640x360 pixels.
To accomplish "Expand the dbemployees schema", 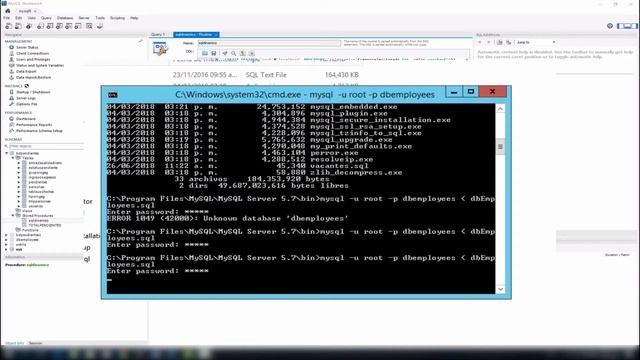I will [7, 240].
